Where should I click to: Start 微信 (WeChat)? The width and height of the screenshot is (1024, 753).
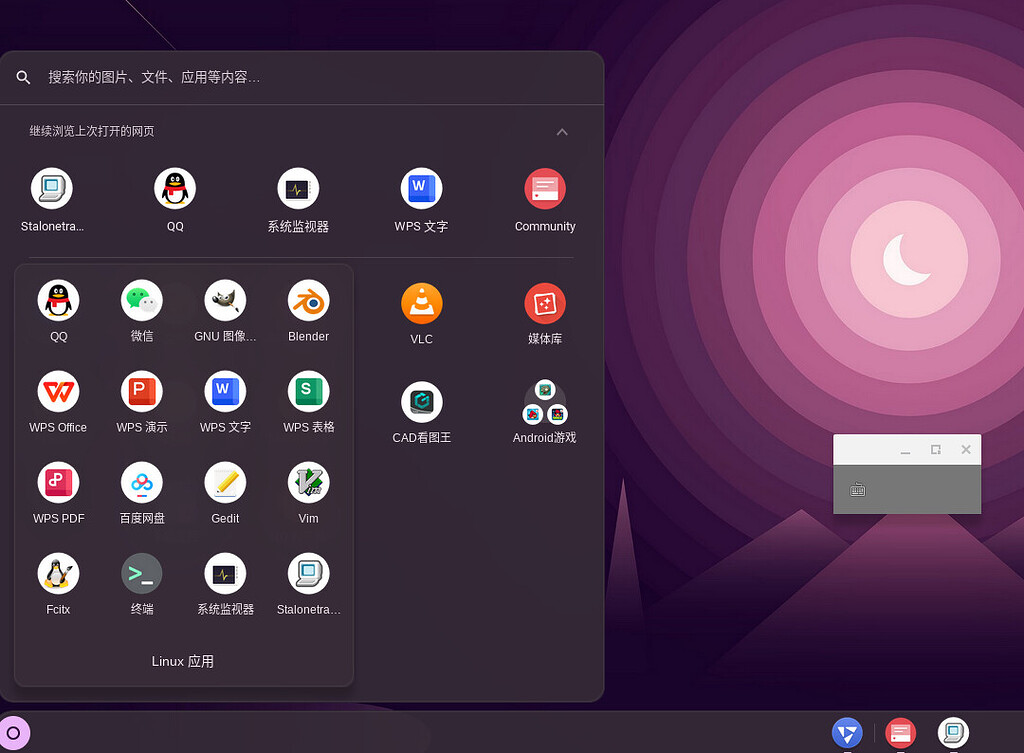(141, 301)
